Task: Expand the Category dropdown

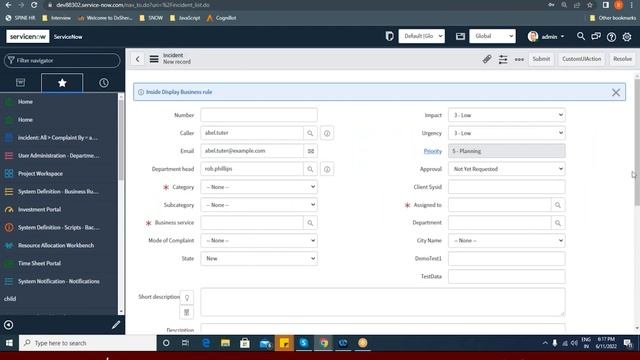Action: pos(259,187)
